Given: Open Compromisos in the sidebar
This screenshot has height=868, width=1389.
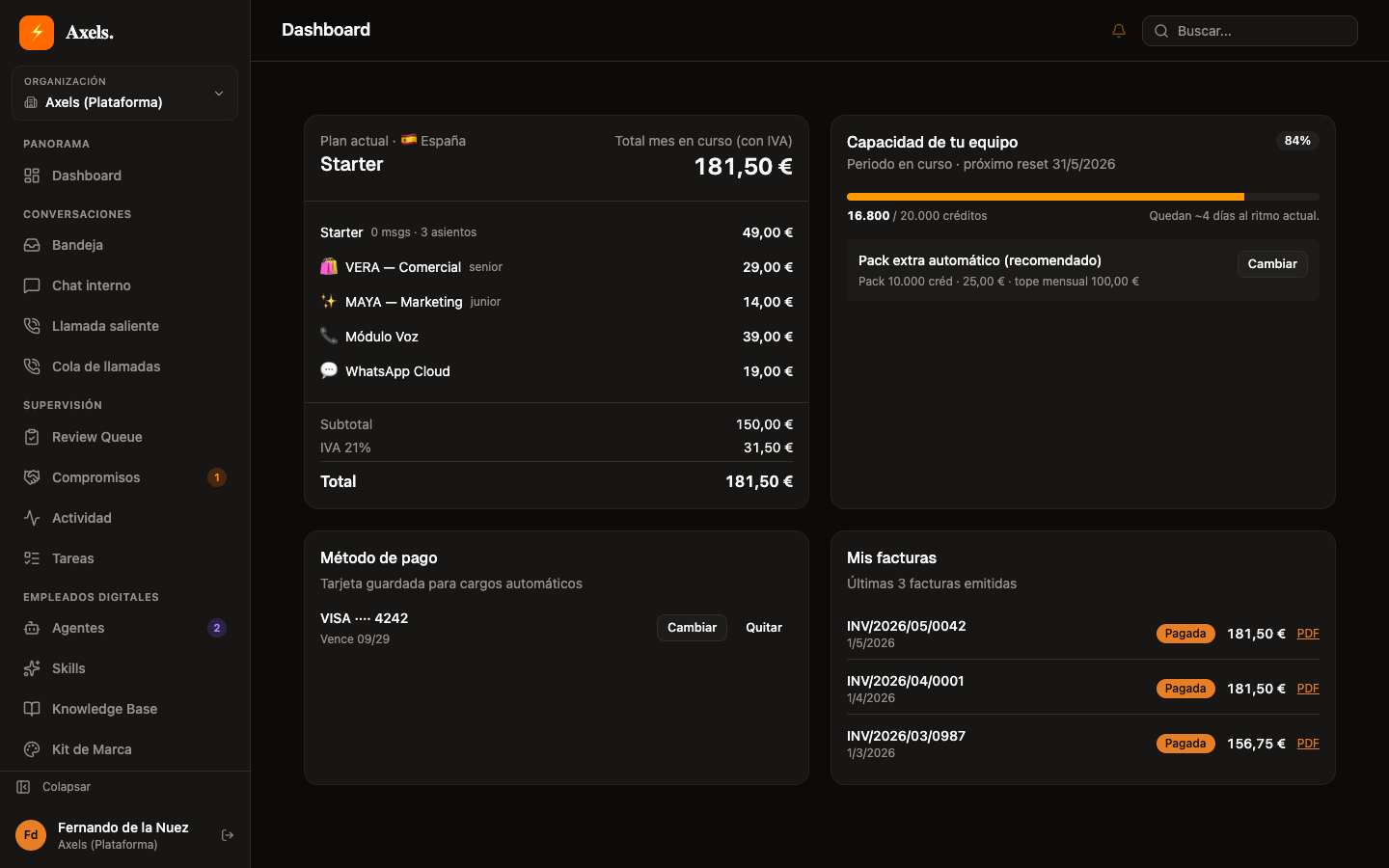Looking at the screenshot, I should (x=124, y=477).
